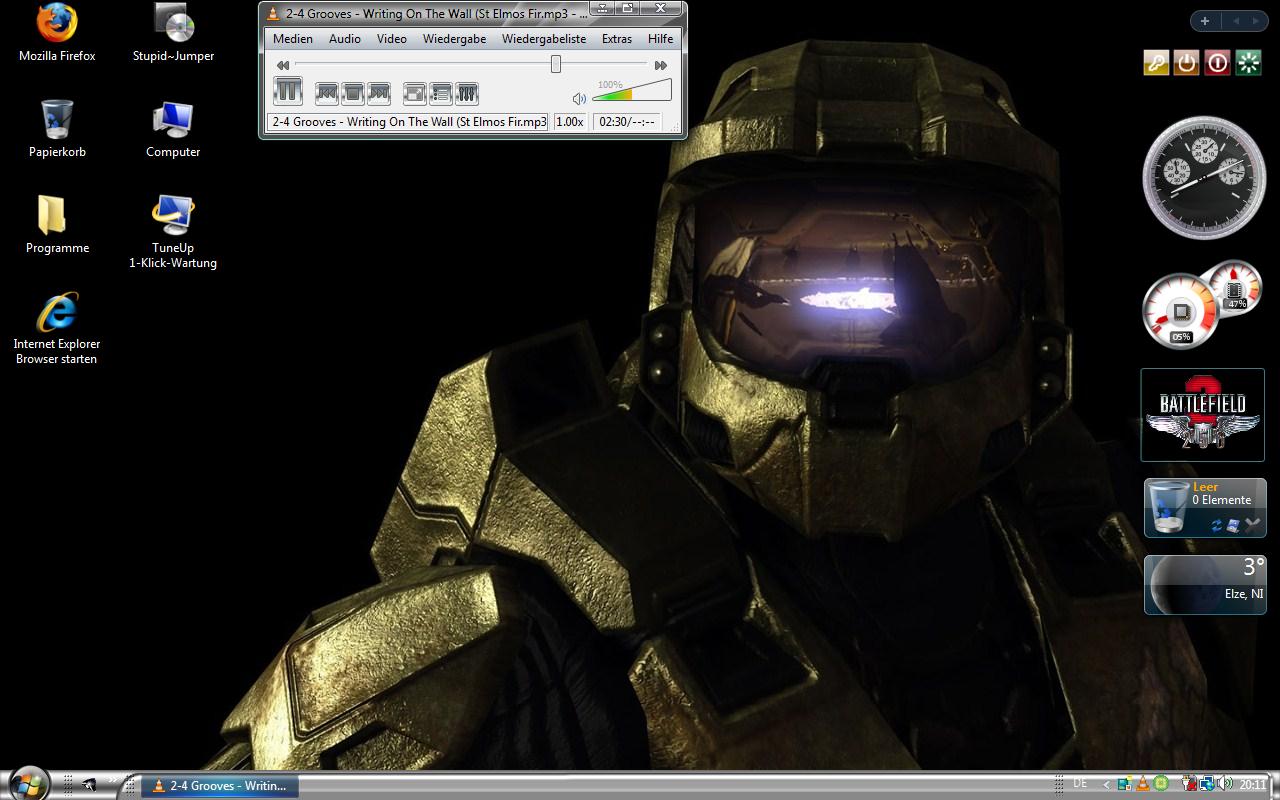The width and height of the screenshot is (1280, 800).
Task: Expand the Extras menu
Action: (616, 39)
